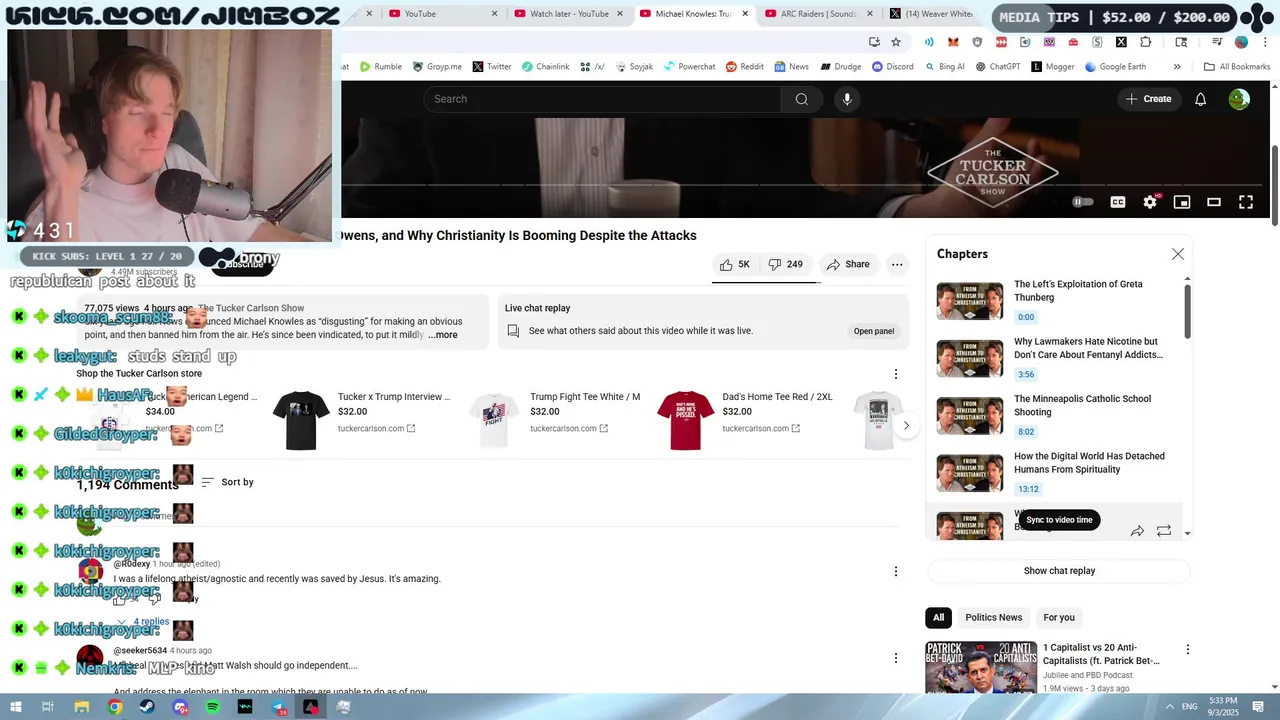Open Windows Start menu
Image resolution: width=1280 pixels, height=720 pixels.
click(x=17, y=707)
